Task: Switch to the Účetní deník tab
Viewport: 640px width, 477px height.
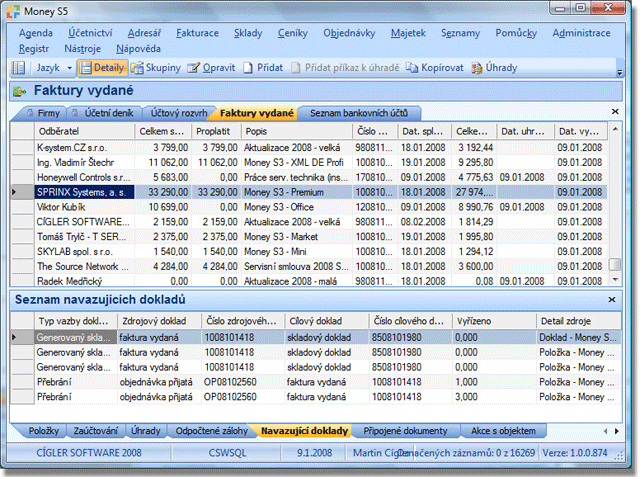Action: (x=104, y=113)
